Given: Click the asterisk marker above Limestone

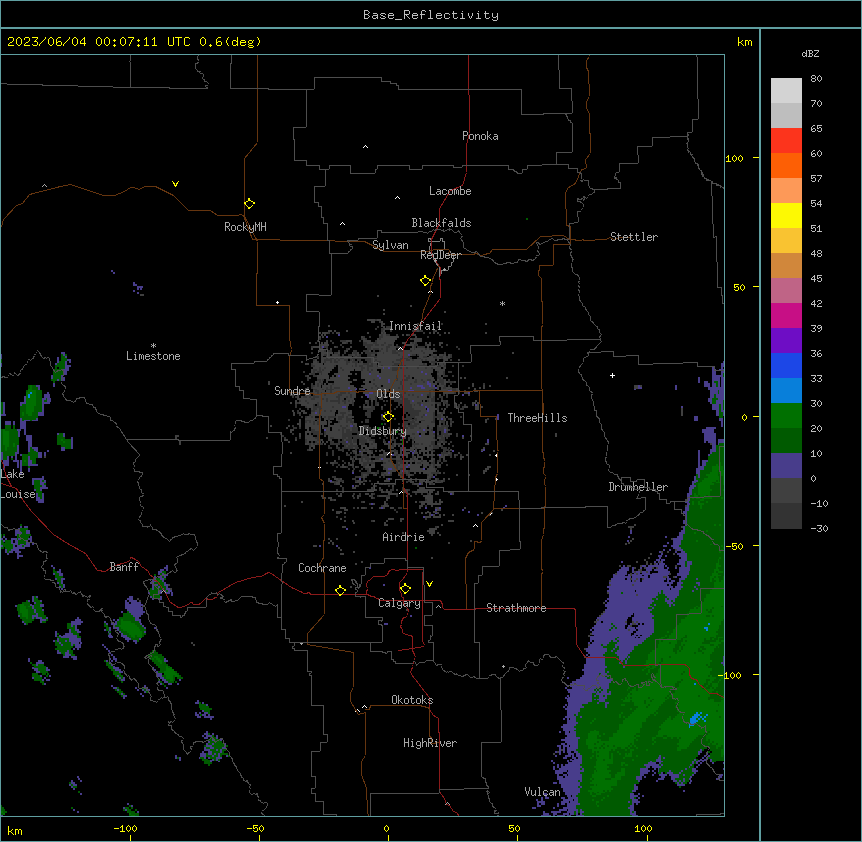Looking at the screenshot, I should click(x=153, y=345).
